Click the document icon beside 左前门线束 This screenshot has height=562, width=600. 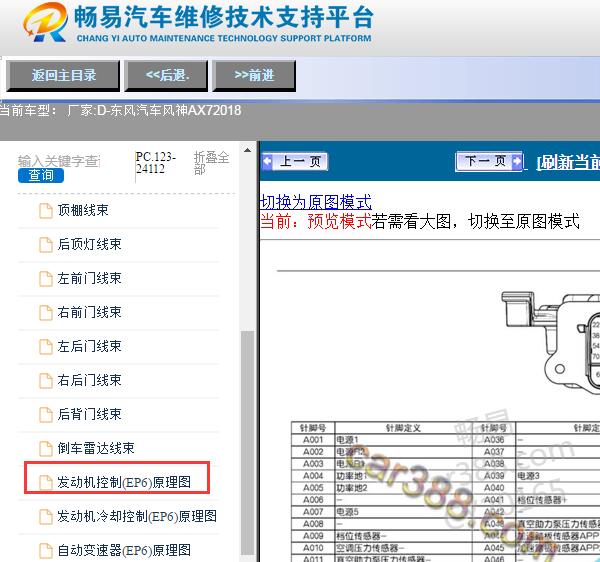click(x=46, y=279)
